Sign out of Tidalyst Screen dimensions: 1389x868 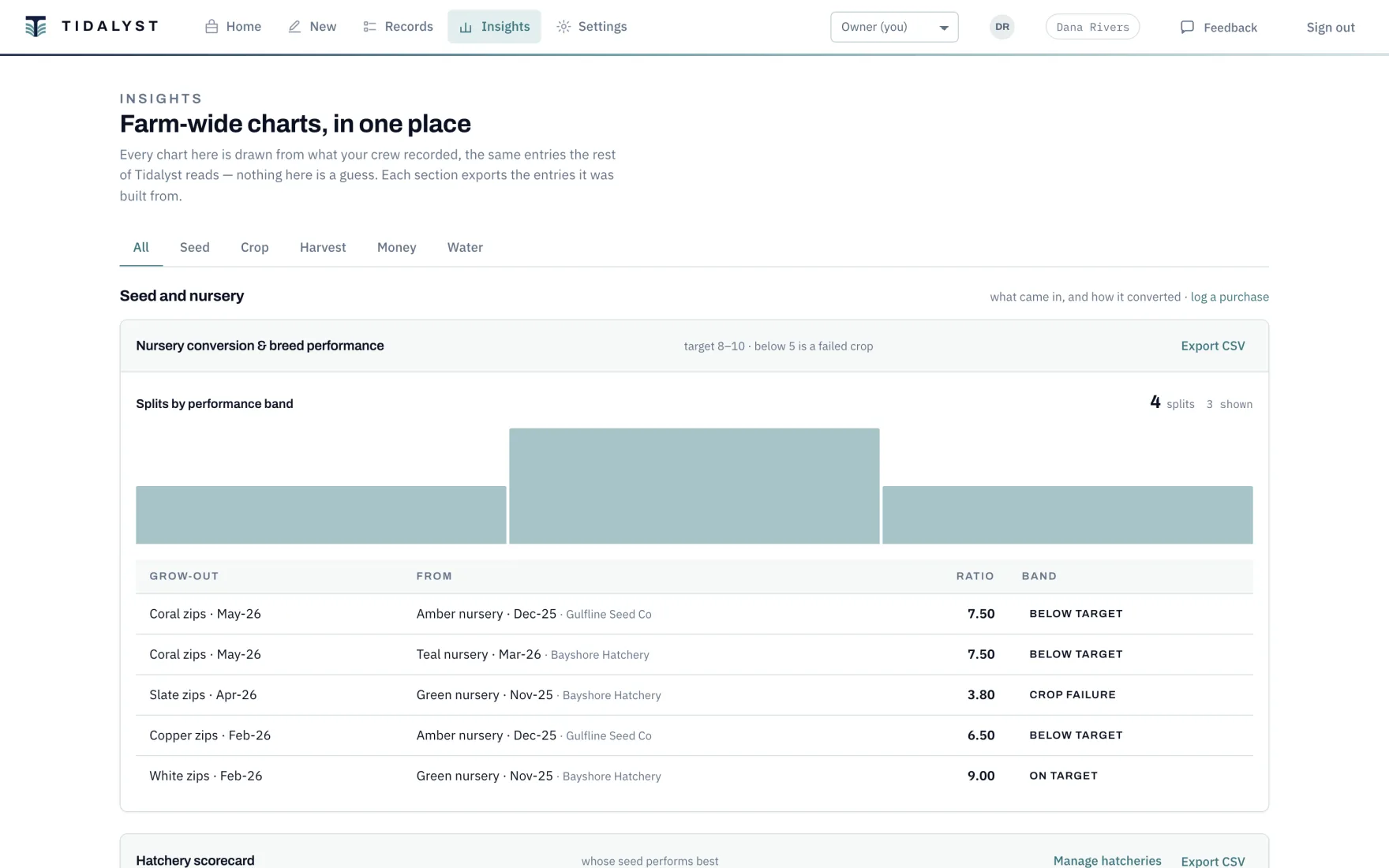click(1331, 28)
